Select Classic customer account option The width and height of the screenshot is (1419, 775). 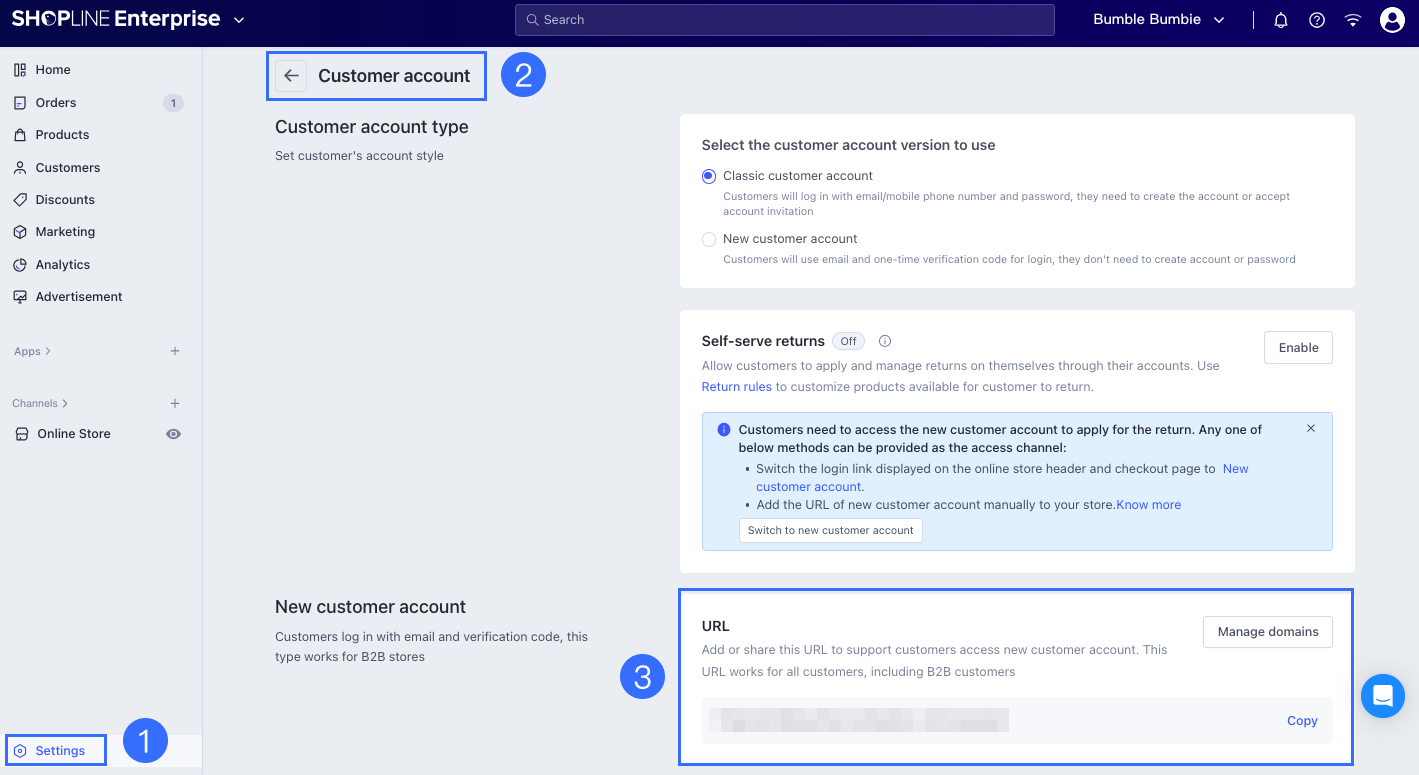709,176
